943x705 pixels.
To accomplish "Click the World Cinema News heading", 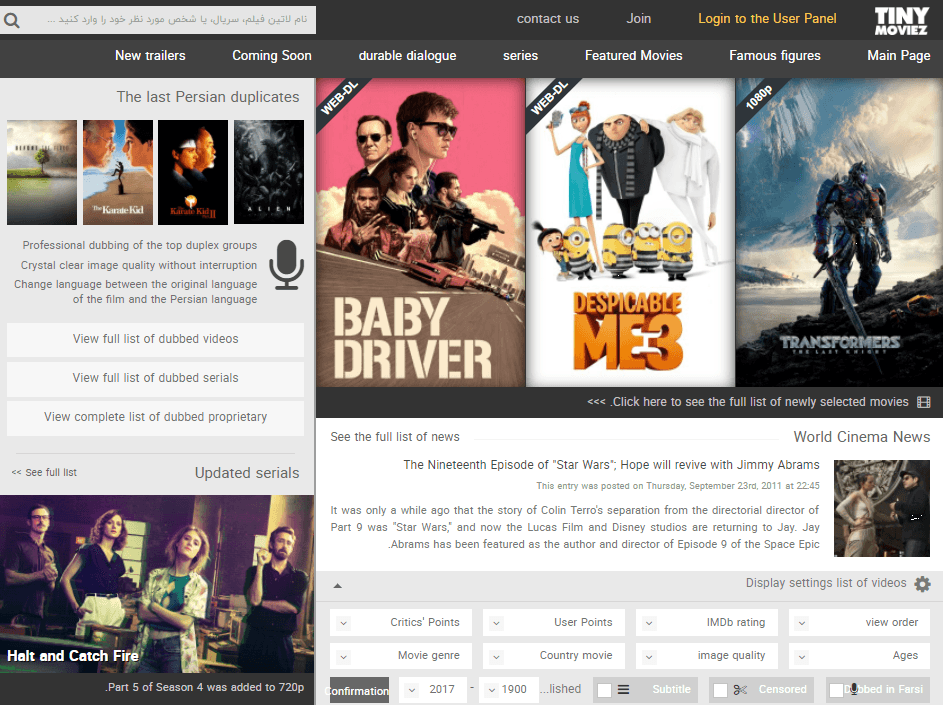I will coord(861,437).
